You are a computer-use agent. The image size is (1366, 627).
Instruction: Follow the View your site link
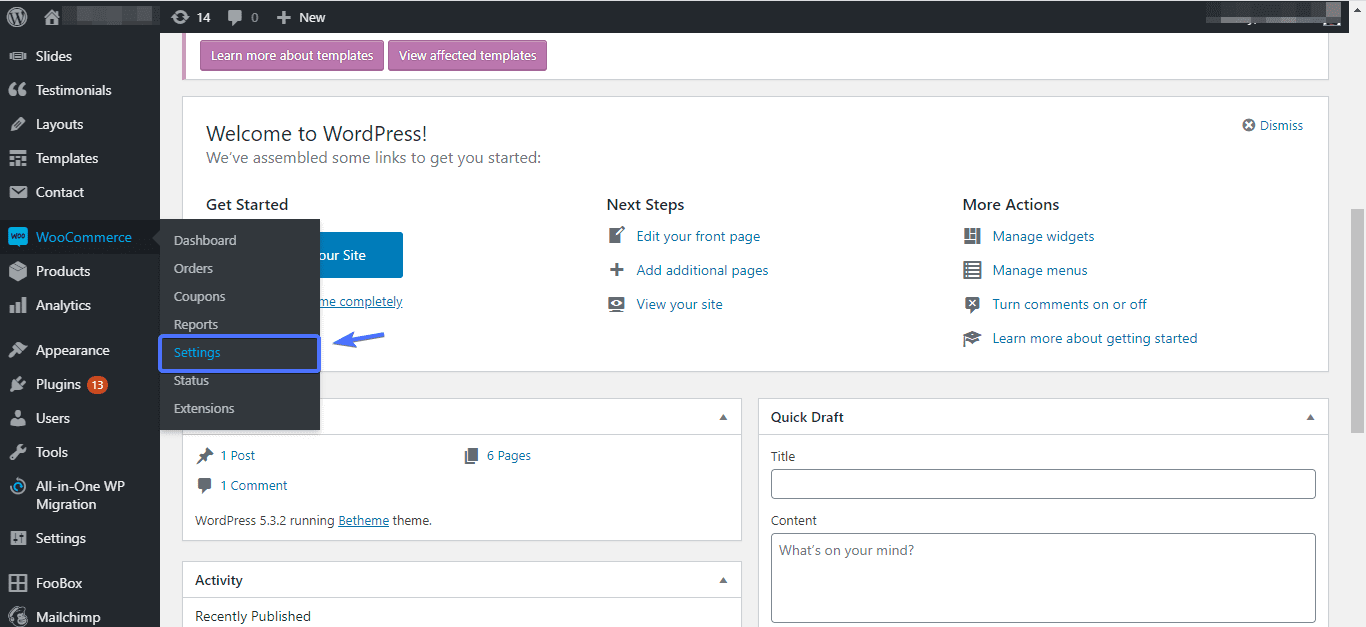680,304
